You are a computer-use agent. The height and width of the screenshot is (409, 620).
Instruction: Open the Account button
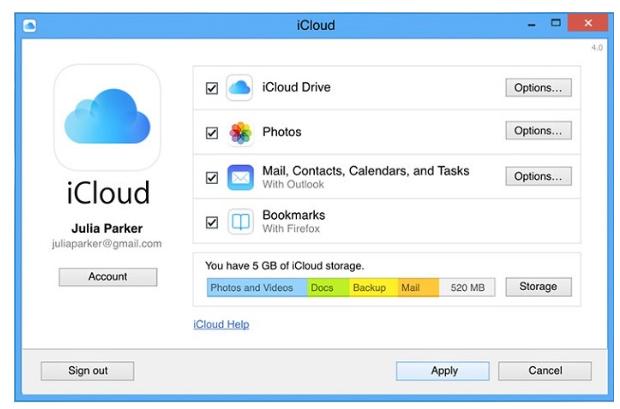click(108, 277)
